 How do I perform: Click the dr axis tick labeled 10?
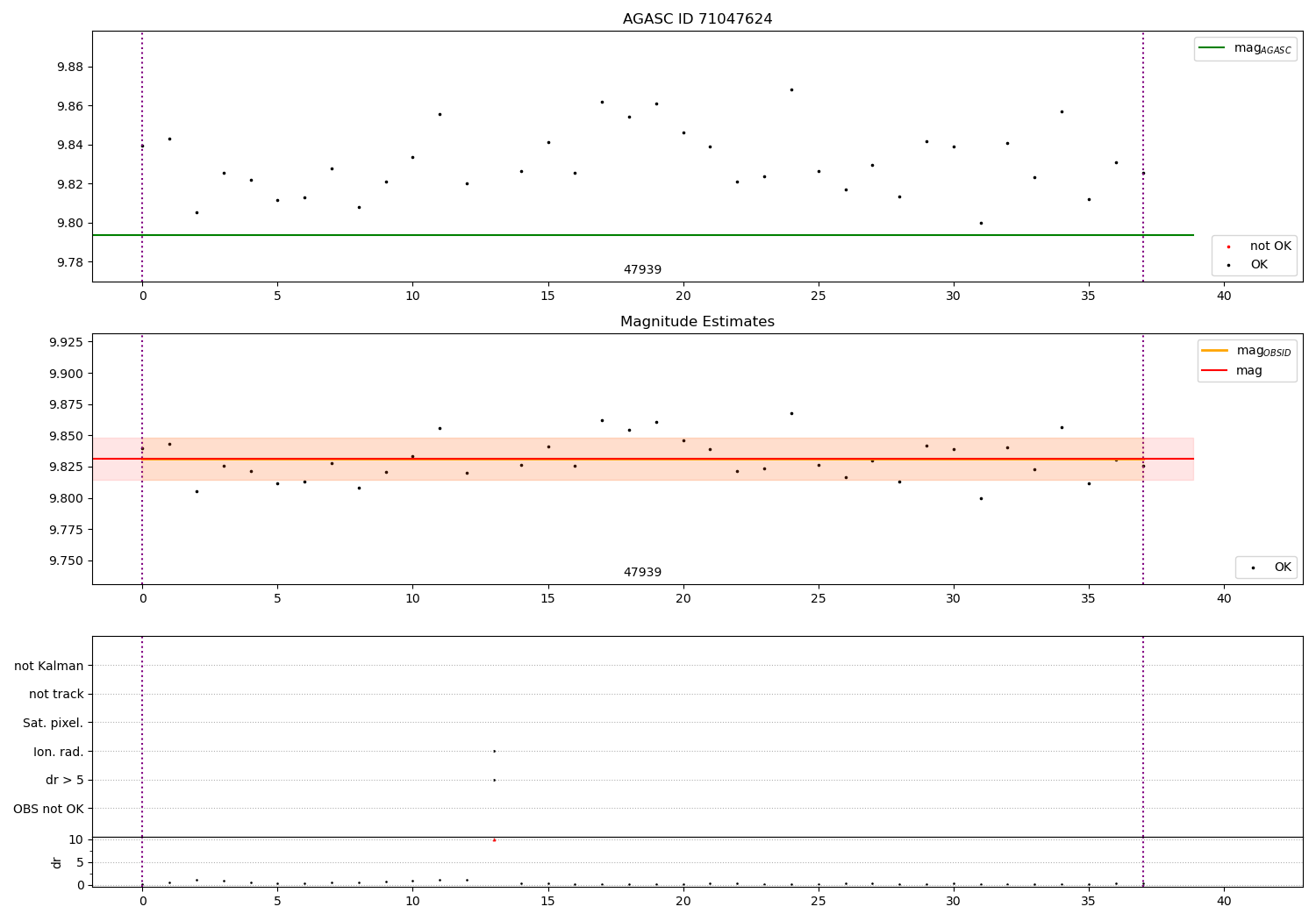(76, 839)
